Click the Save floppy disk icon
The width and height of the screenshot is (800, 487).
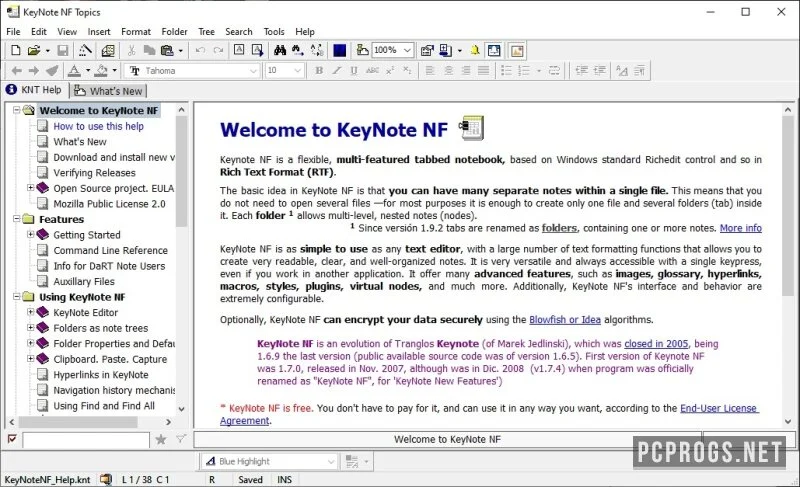[63, 50]
